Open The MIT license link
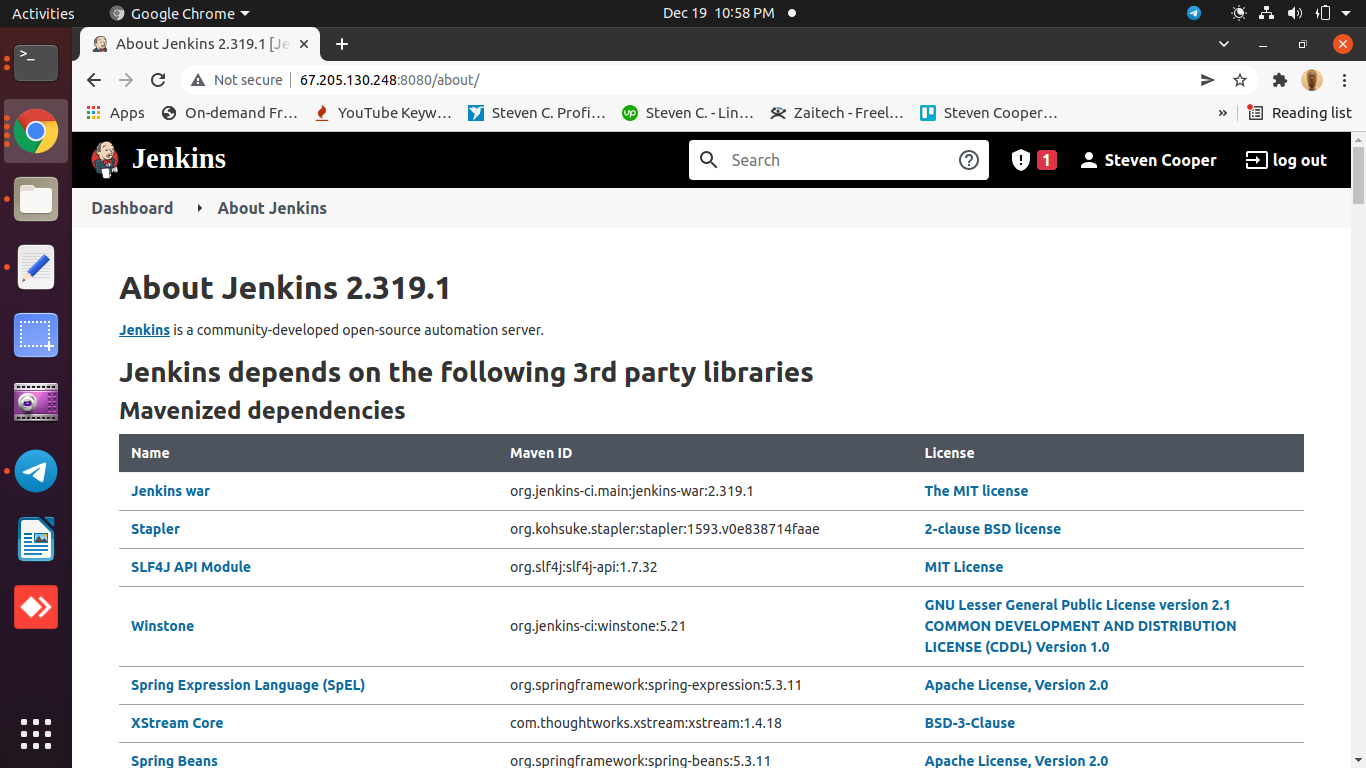 pyautogui.click(x=976, y=491)
